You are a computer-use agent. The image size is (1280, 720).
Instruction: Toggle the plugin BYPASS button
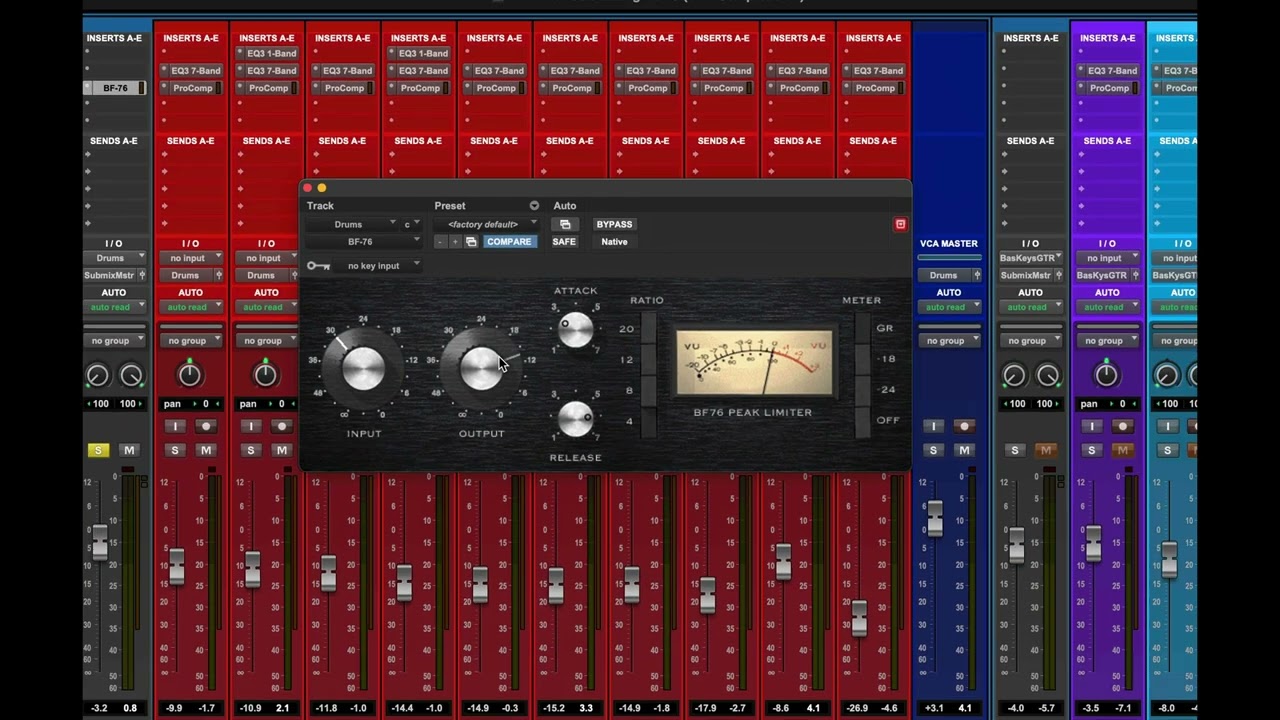(x=615, y=224)
